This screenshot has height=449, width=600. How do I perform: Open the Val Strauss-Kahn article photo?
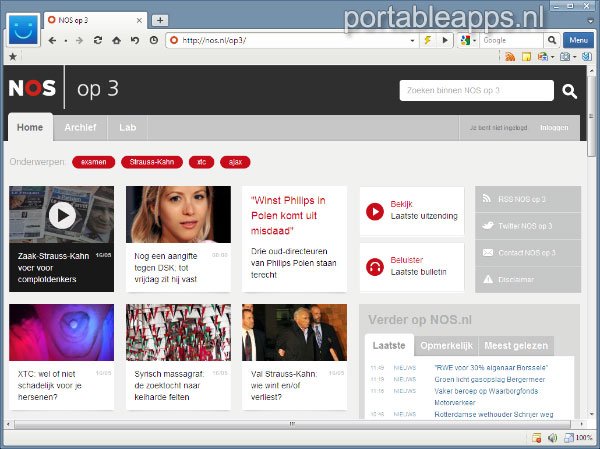point(294,332)
